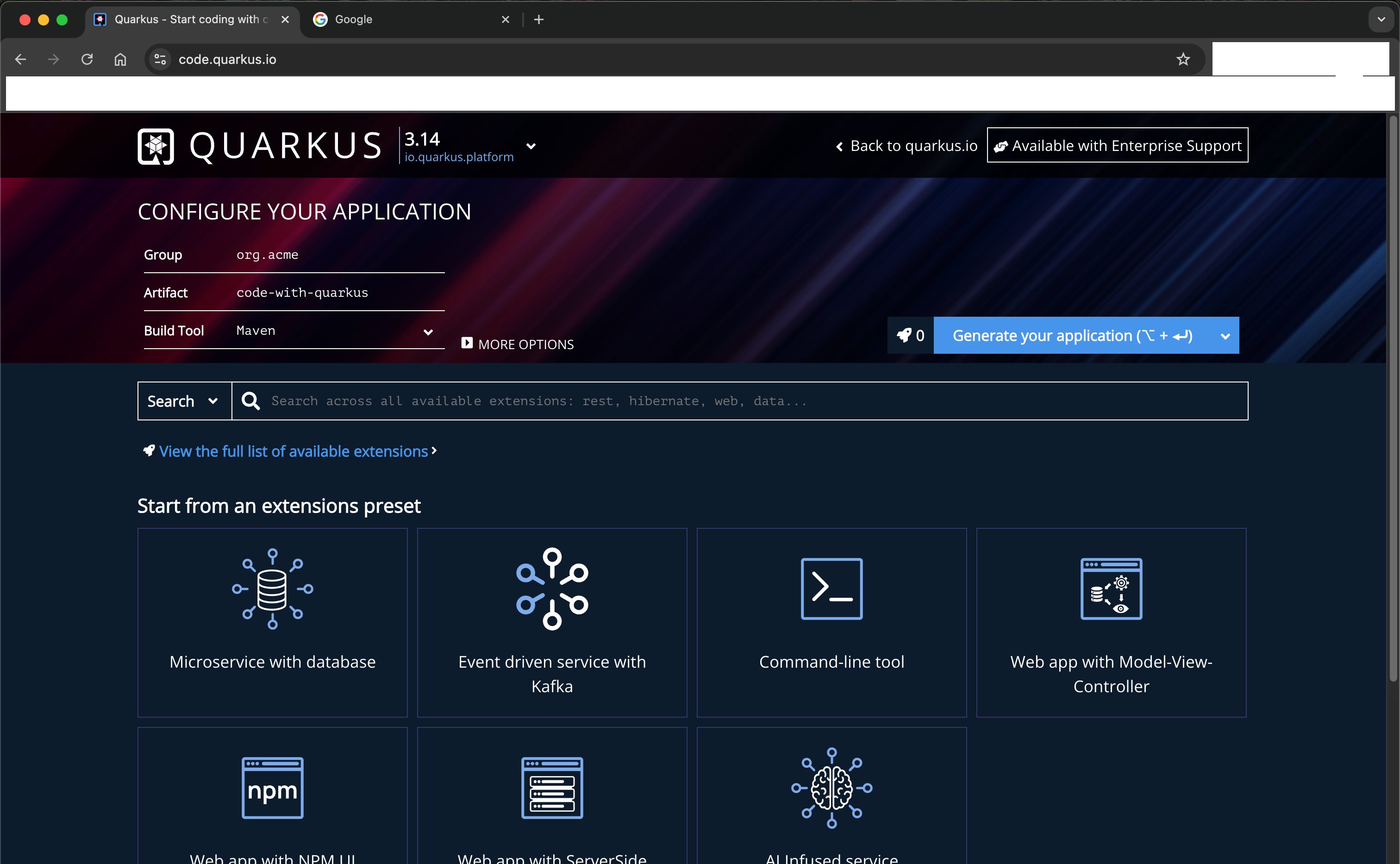This screenshot has width=1400, height=864.
Task: Choose Web app with ServerSide preset icon
Action: (x=552, y=788)
